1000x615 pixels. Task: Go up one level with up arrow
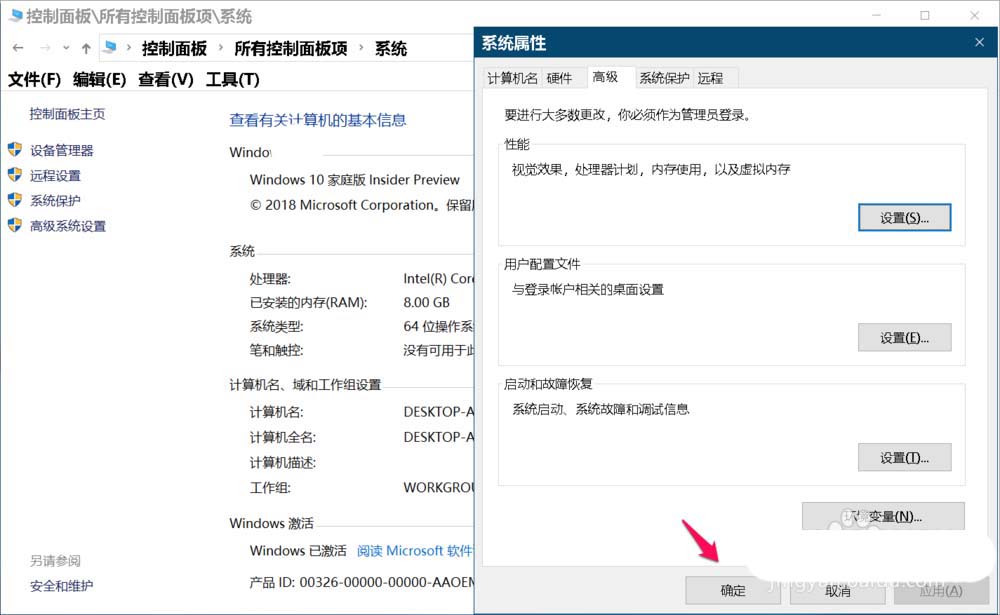86,48
